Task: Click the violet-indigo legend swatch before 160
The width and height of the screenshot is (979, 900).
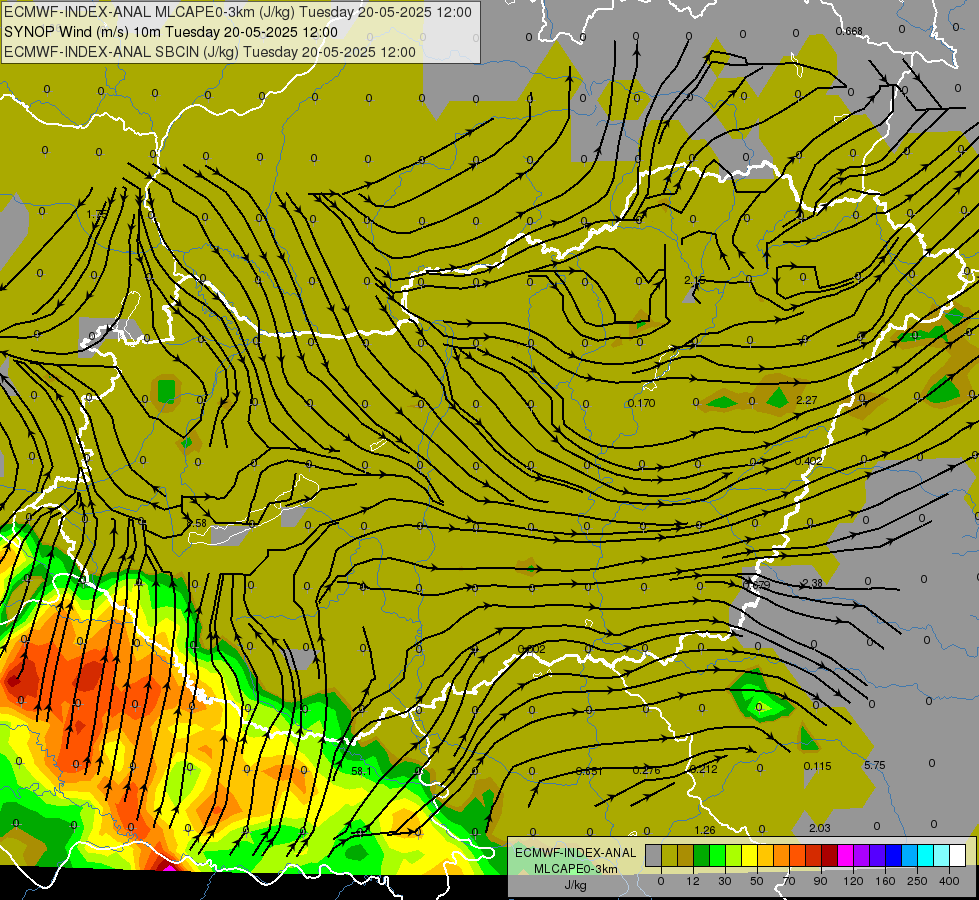Action: tap(878, 855)
